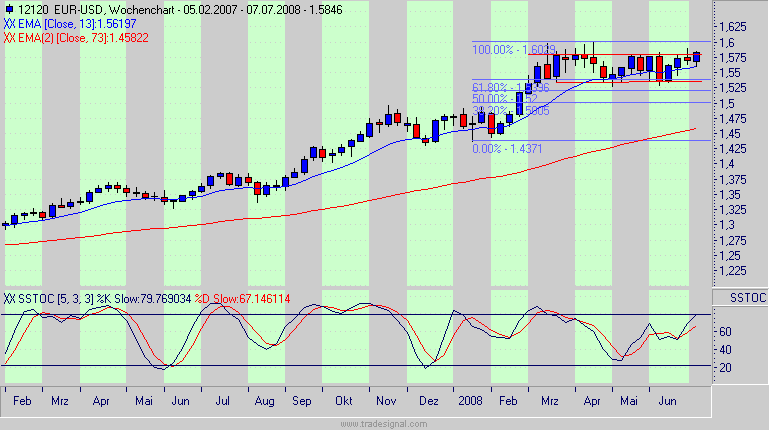The height and width of the screenshot is (430, 769).
Task: Click price axis value 1,225
Action: coord(733,271)
